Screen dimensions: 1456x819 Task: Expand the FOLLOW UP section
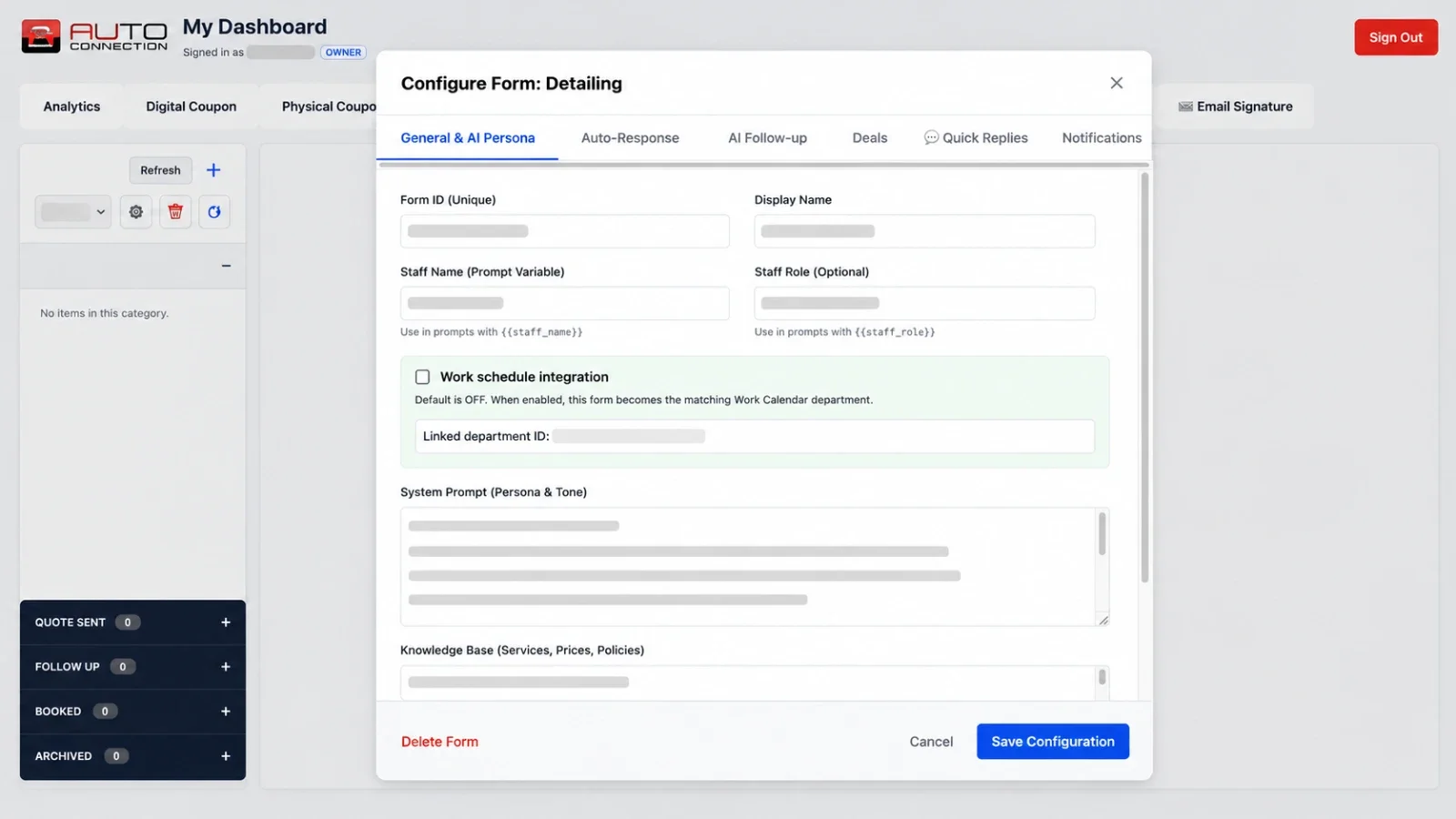pos(226,667)
